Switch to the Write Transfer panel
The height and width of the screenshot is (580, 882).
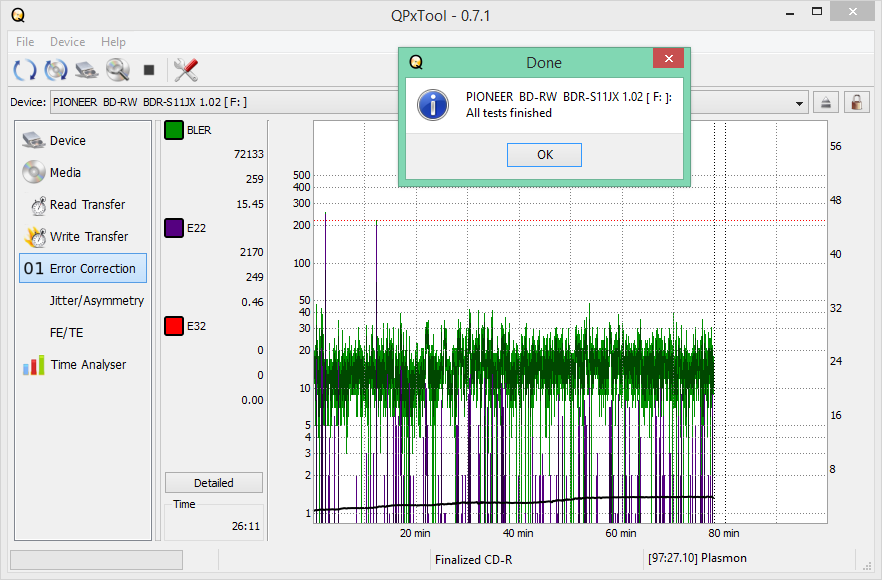coord(83,237)
